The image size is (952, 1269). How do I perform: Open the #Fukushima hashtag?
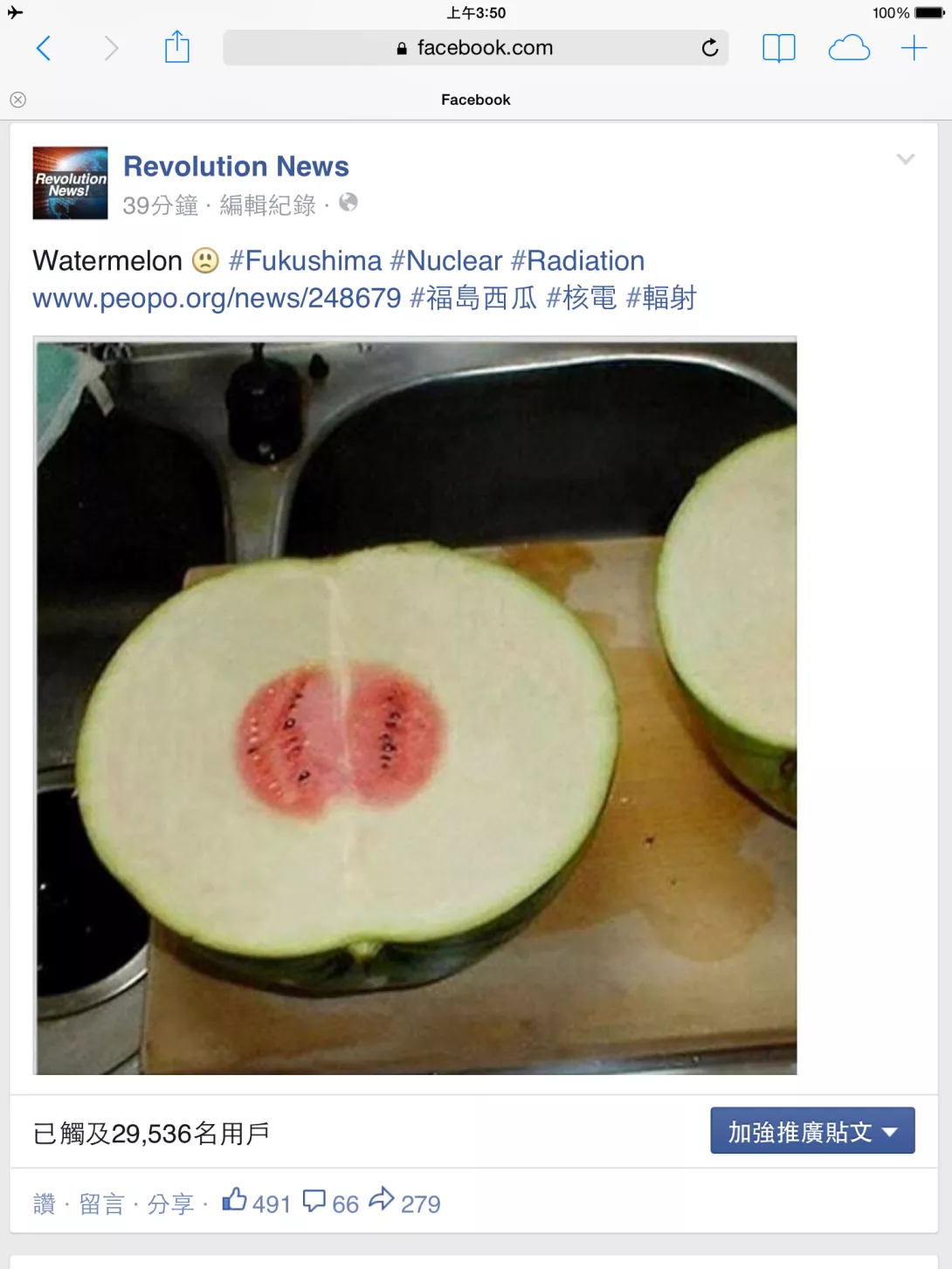[305, 260]
